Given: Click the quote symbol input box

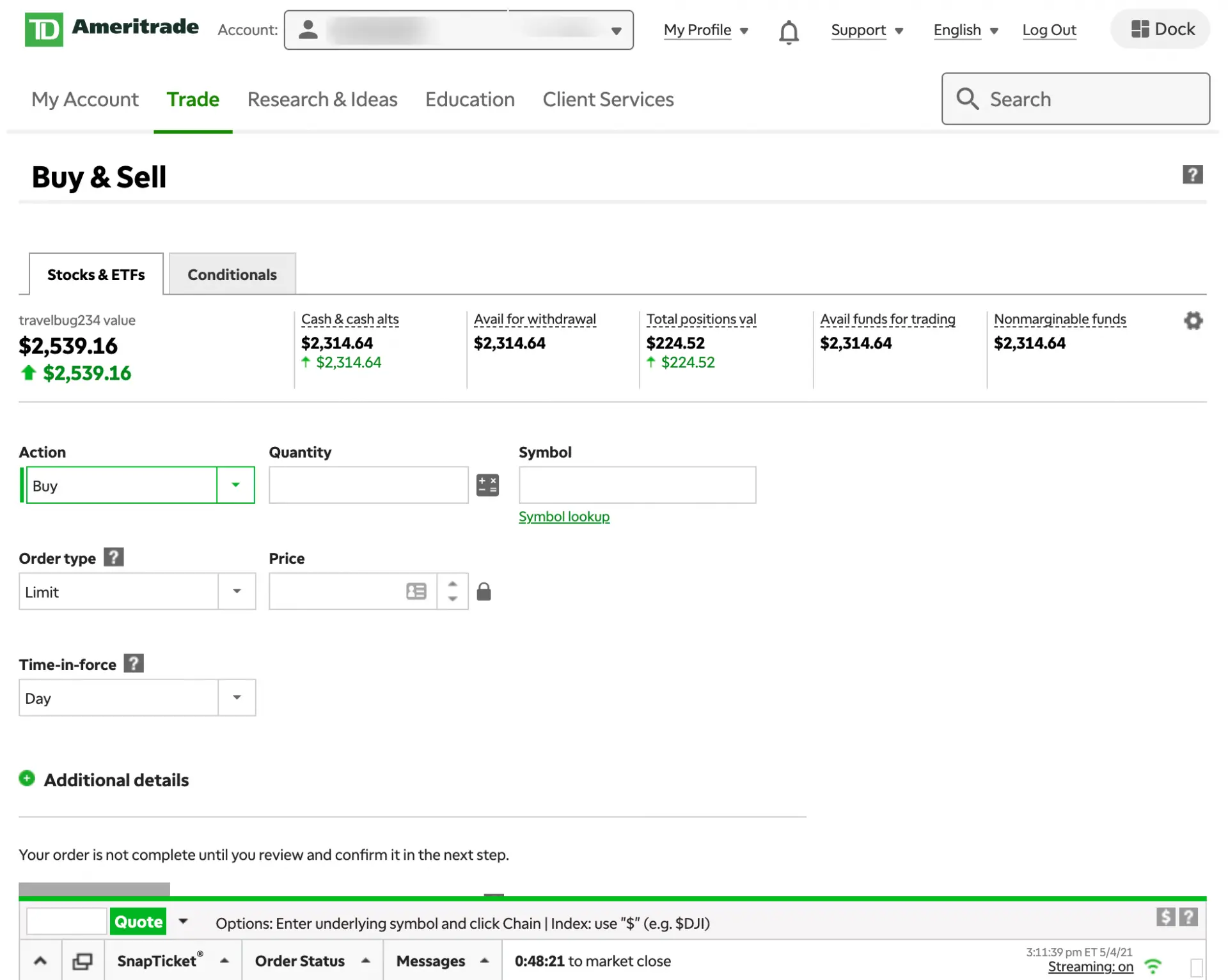Looking at the screenshot, I should point(67,921).
